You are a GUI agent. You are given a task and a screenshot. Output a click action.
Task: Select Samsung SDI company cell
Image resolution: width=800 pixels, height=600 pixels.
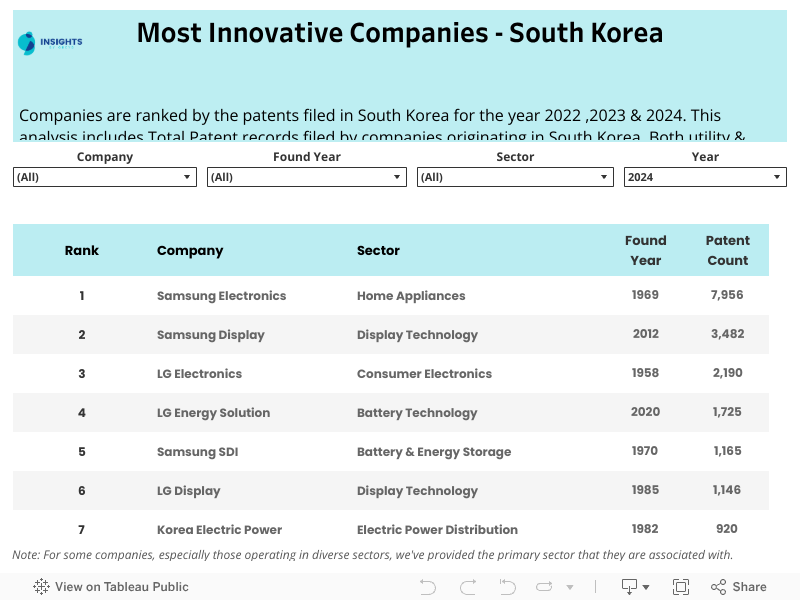pyautogui.click(x=197, y=452)
